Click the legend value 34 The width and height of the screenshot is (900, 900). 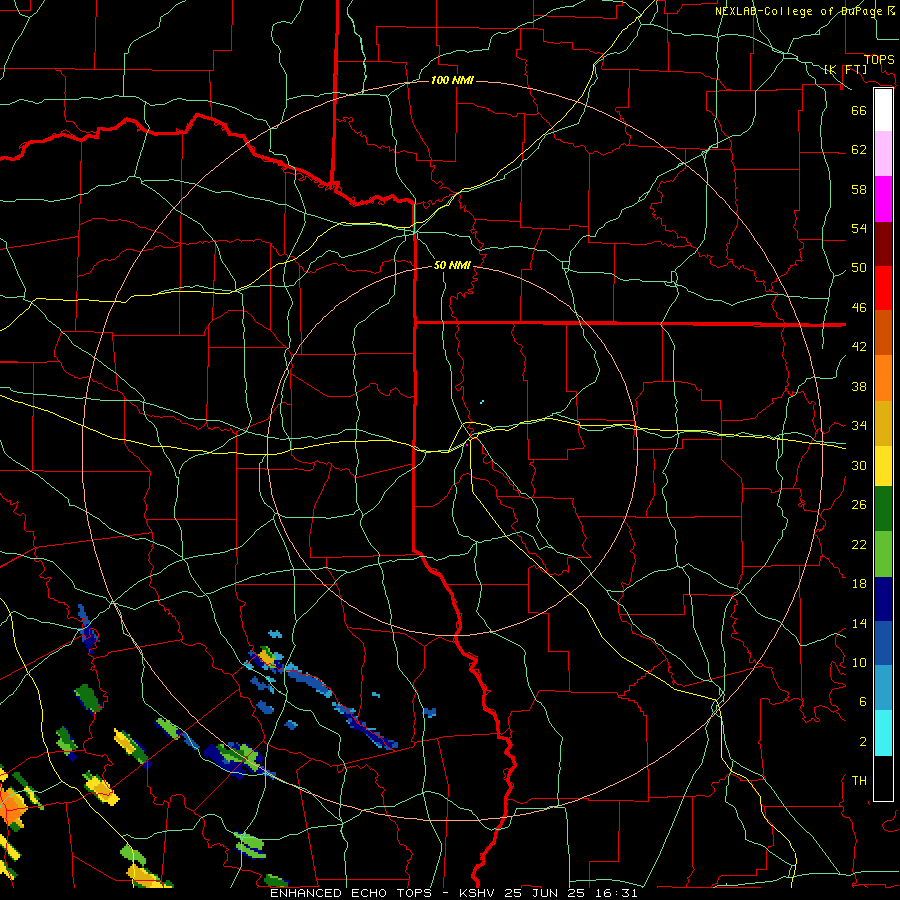[859, 426]
